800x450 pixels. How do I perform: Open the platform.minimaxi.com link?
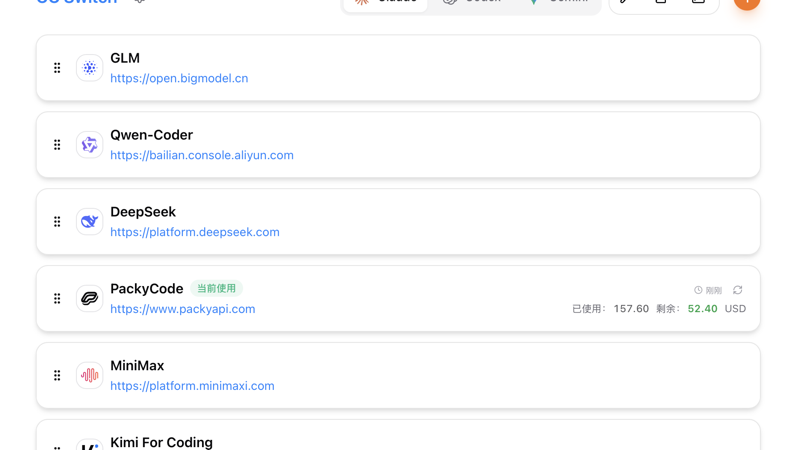point(192,386)
